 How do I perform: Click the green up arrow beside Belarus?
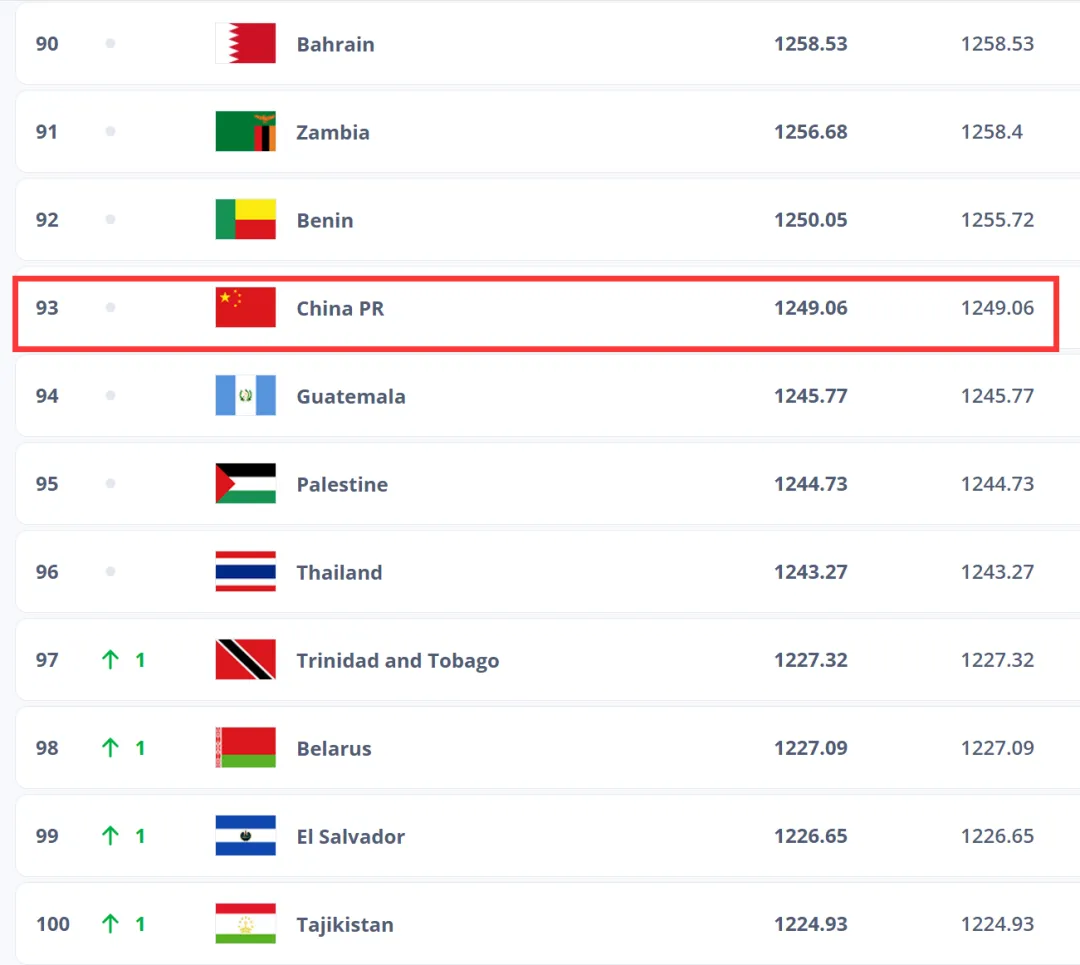110,748
